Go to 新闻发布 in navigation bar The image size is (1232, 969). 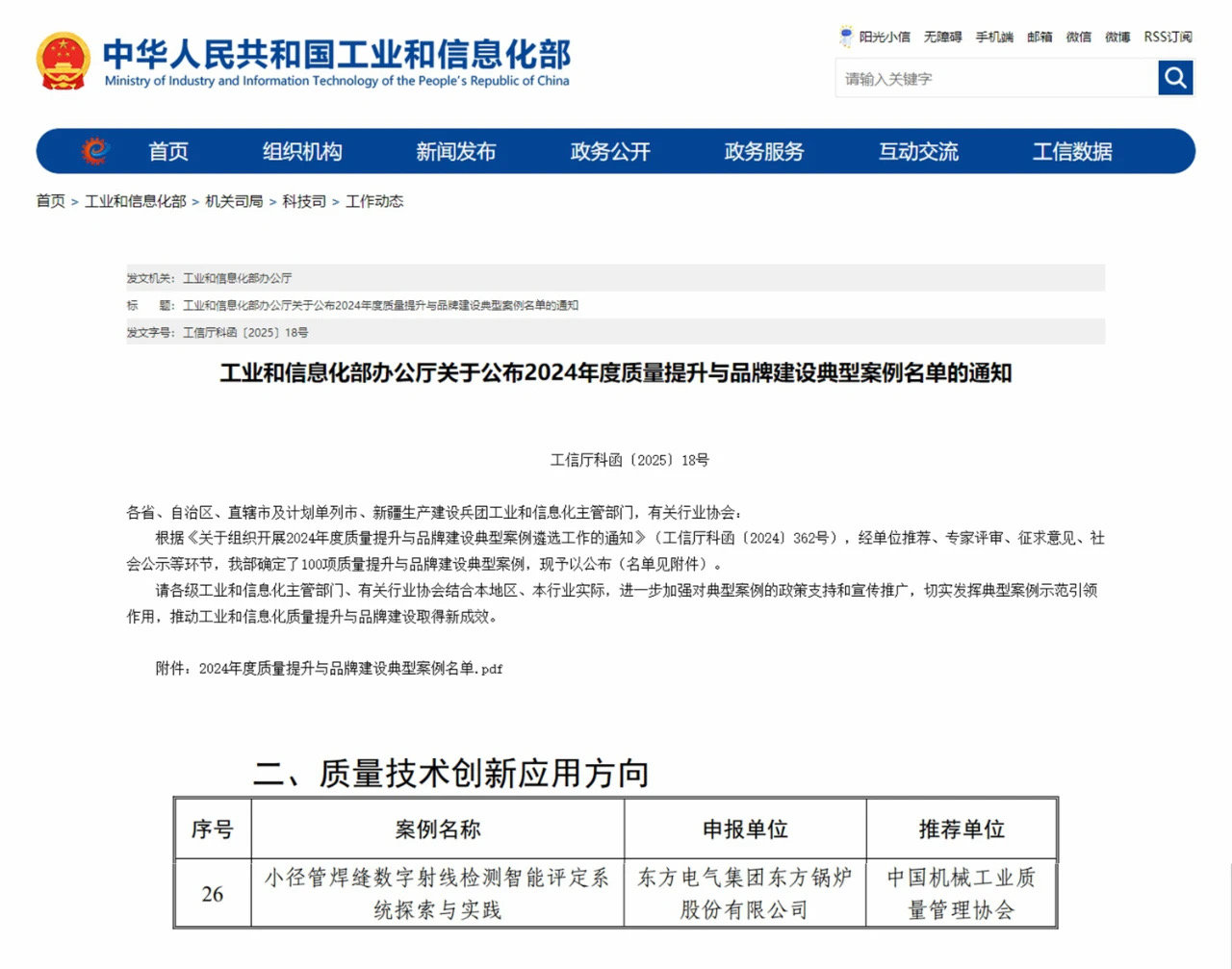(x=456, y=152)
